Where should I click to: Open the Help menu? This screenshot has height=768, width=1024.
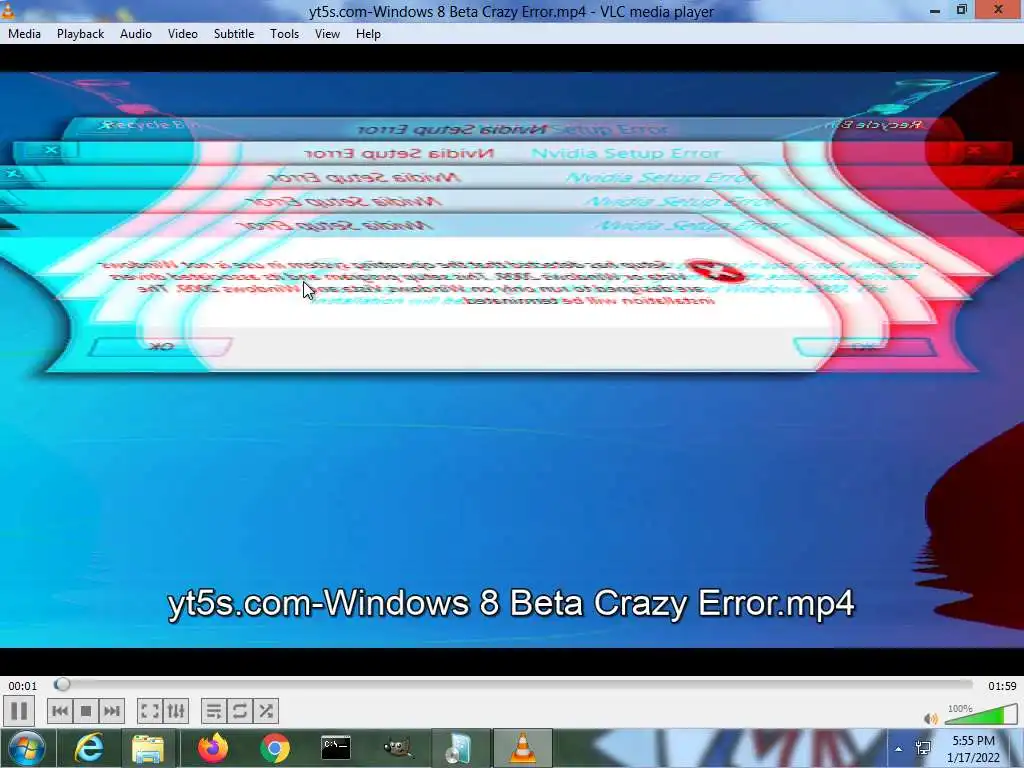coord(368,34)
